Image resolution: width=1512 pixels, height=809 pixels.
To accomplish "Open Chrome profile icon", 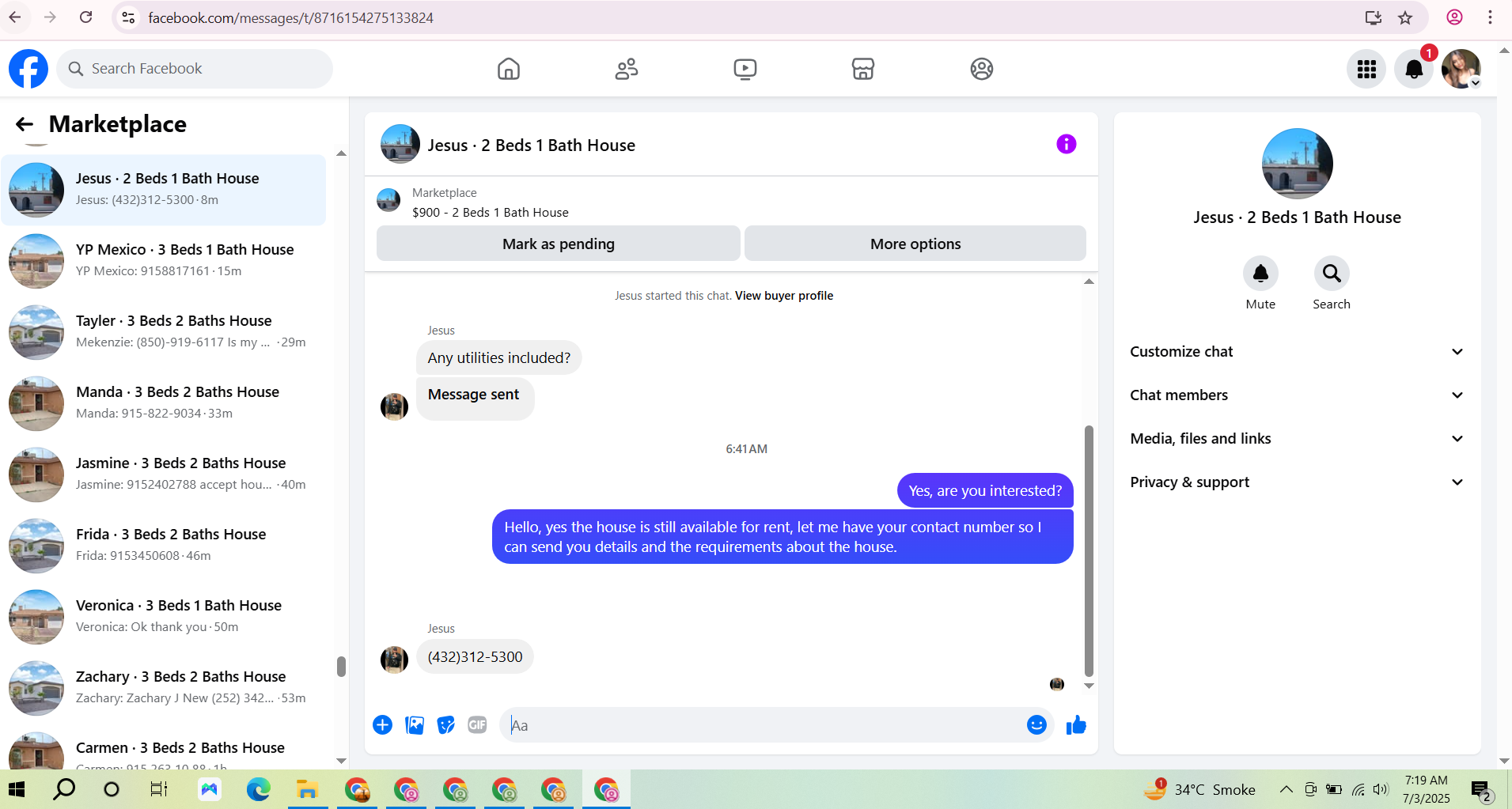I will [x=1454, y=17].
